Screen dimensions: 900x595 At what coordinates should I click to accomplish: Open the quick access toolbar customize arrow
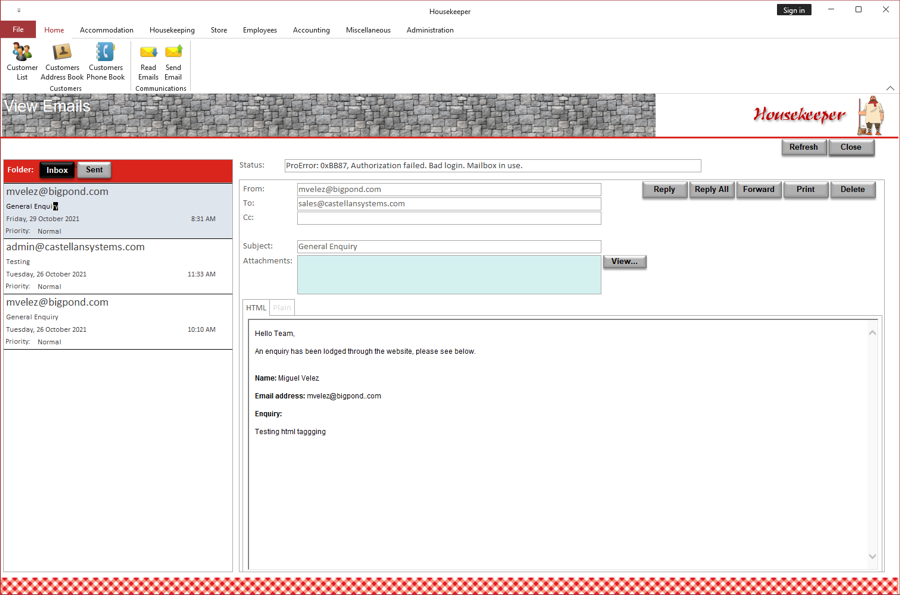19,10
